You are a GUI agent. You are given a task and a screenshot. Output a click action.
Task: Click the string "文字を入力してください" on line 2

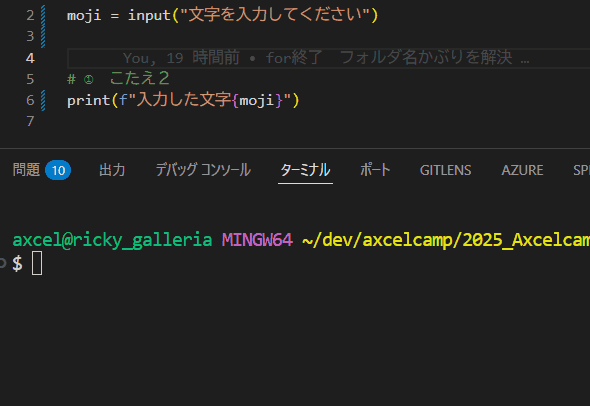pyautogui.click(x=275, y=15)
